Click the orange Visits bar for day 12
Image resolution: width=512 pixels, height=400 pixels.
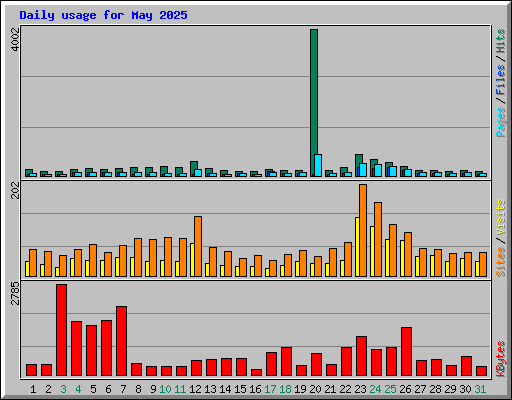pyautogui.click(x=198, y=246)
